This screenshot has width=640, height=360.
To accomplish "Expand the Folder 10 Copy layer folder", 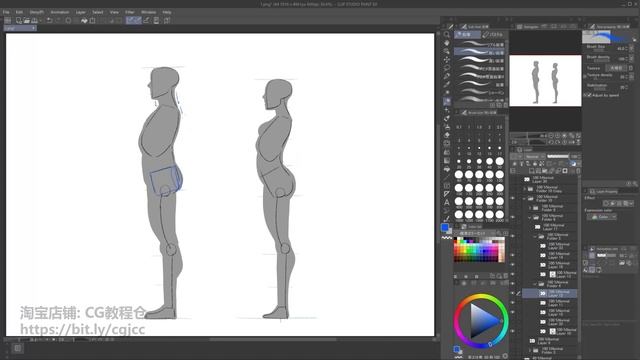I will click(525, 189).
